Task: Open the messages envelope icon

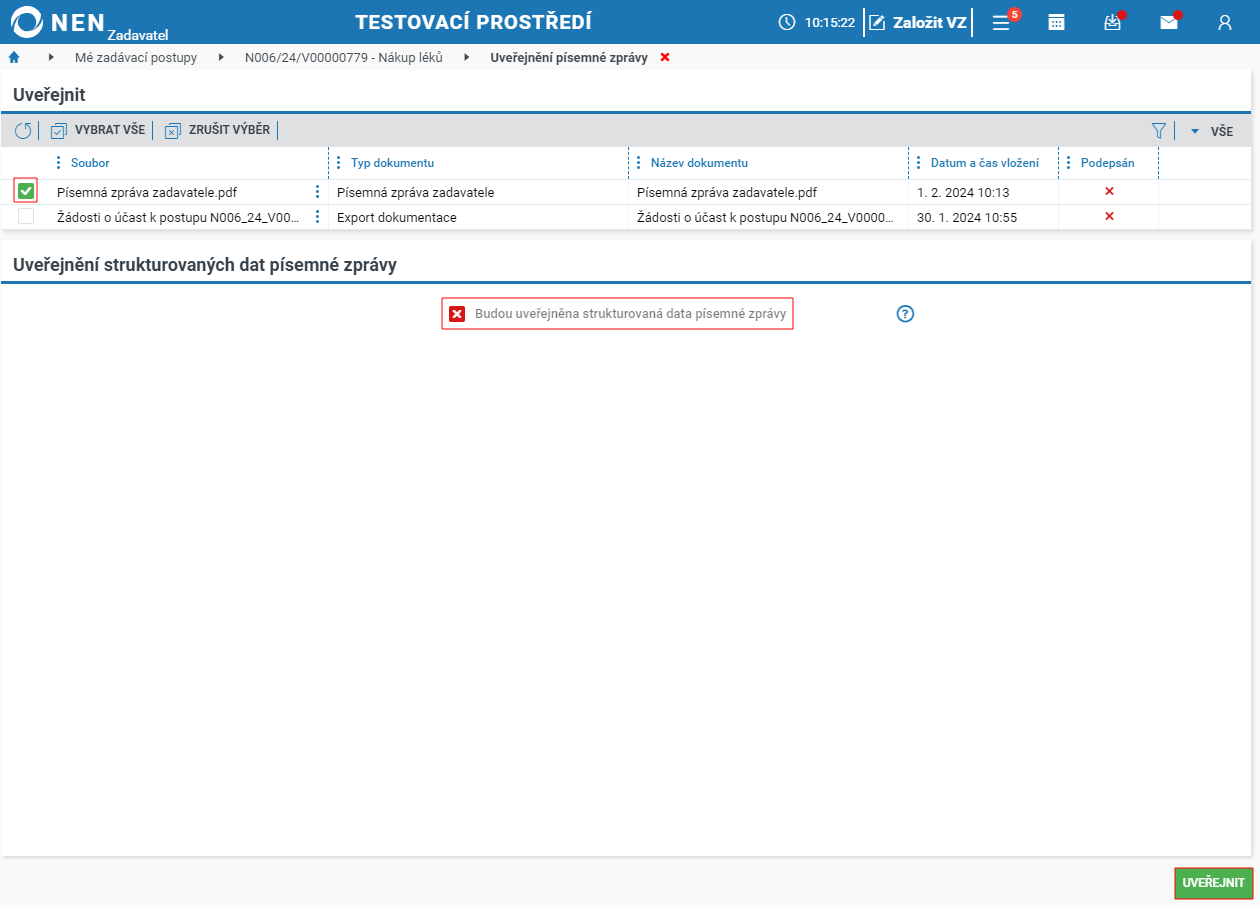Action: 1169,22
